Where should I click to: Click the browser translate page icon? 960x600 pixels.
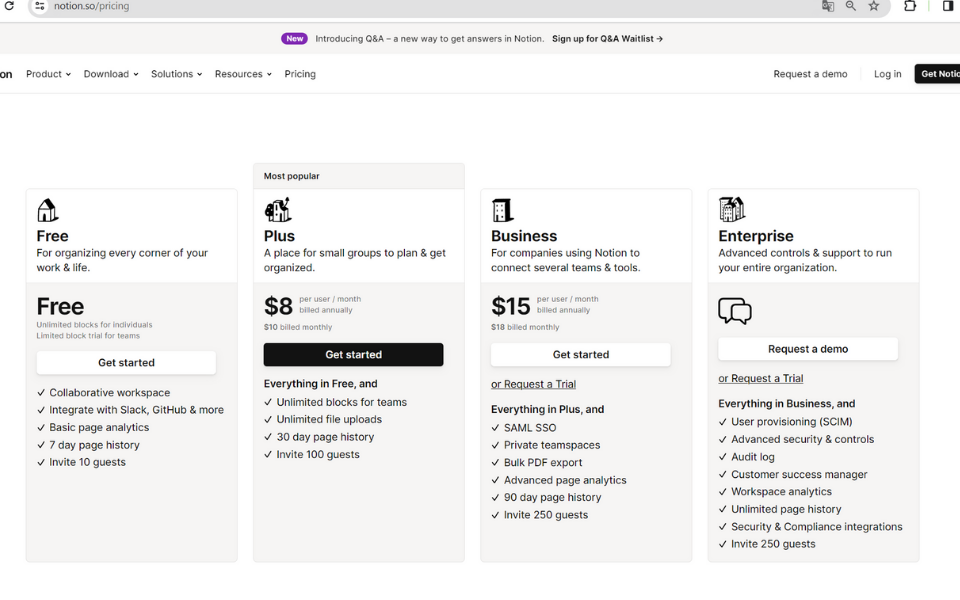828,6
